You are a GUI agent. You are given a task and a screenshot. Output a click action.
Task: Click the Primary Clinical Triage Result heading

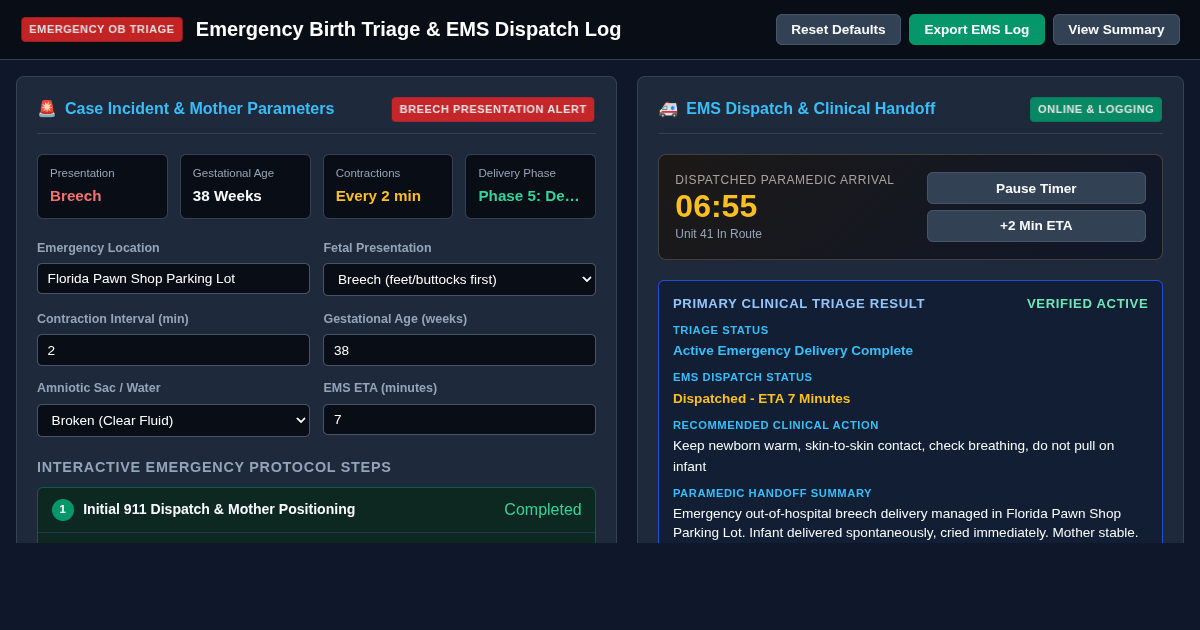pyautogui.click(x=799, y=303)
